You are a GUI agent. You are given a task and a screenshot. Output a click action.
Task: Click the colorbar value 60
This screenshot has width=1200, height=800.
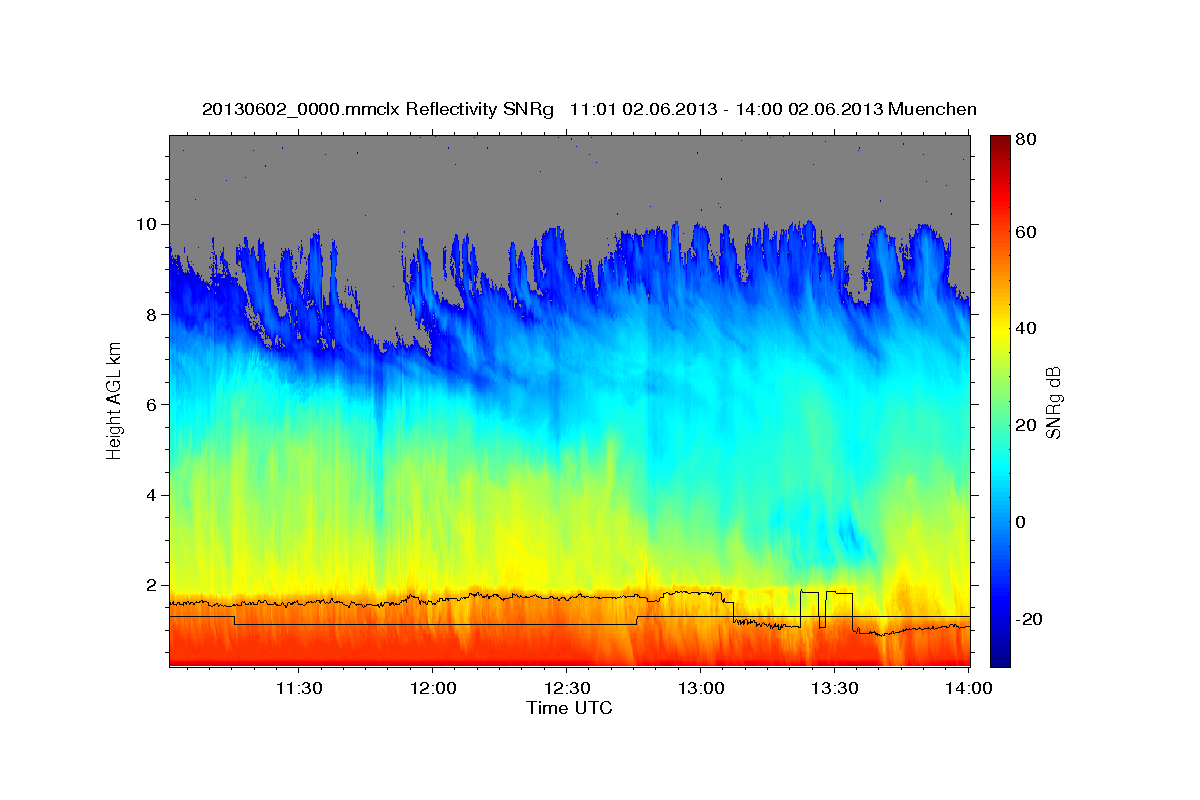[x=1026, y=232]
